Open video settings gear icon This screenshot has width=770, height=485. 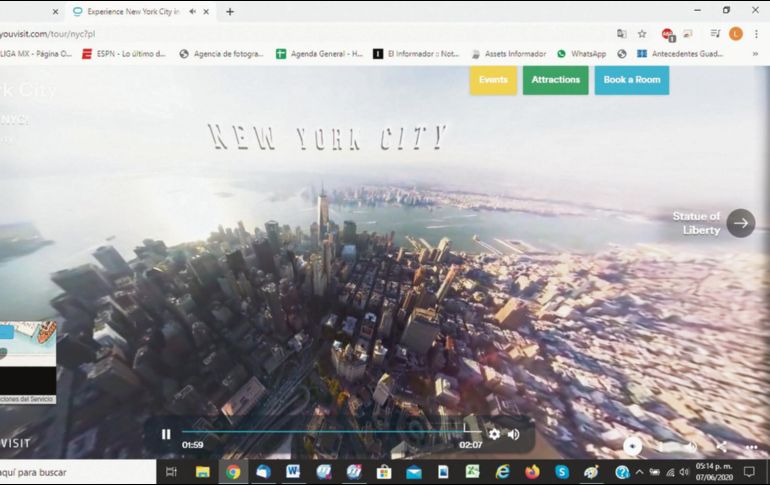tap(494, 434)
